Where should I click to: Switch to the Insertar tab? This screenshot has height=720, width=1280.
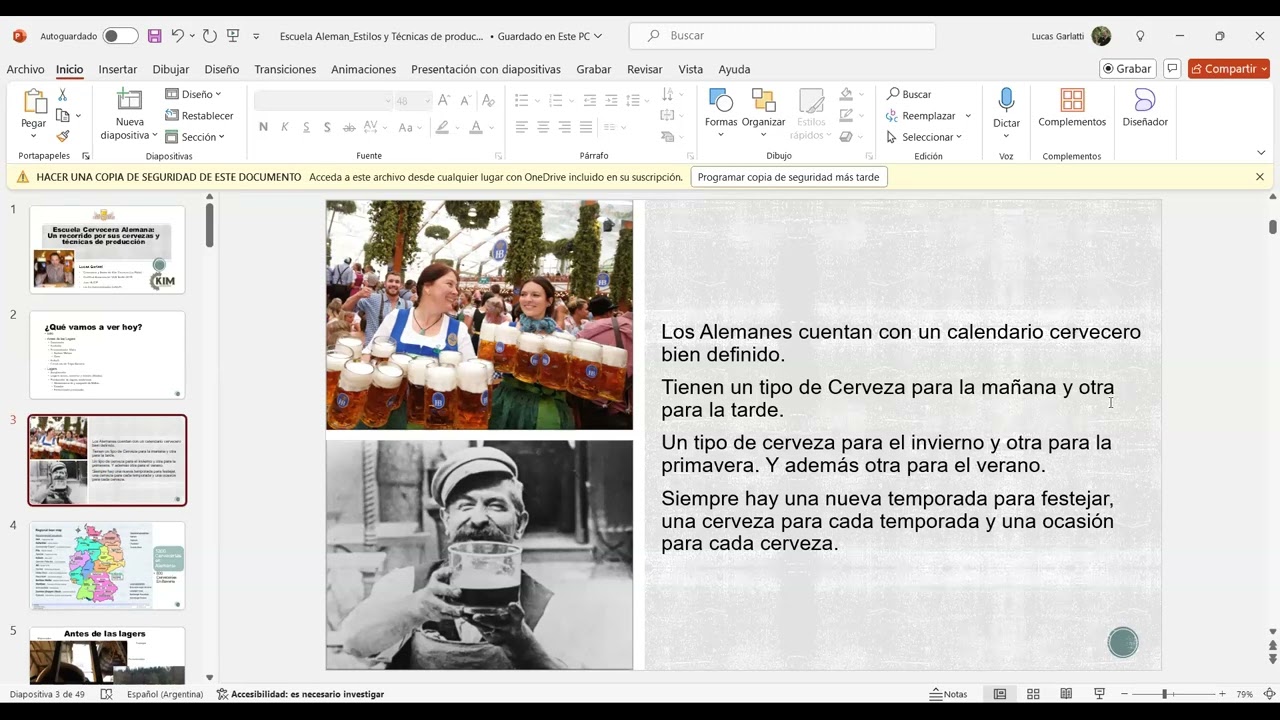tap(117, 69)
